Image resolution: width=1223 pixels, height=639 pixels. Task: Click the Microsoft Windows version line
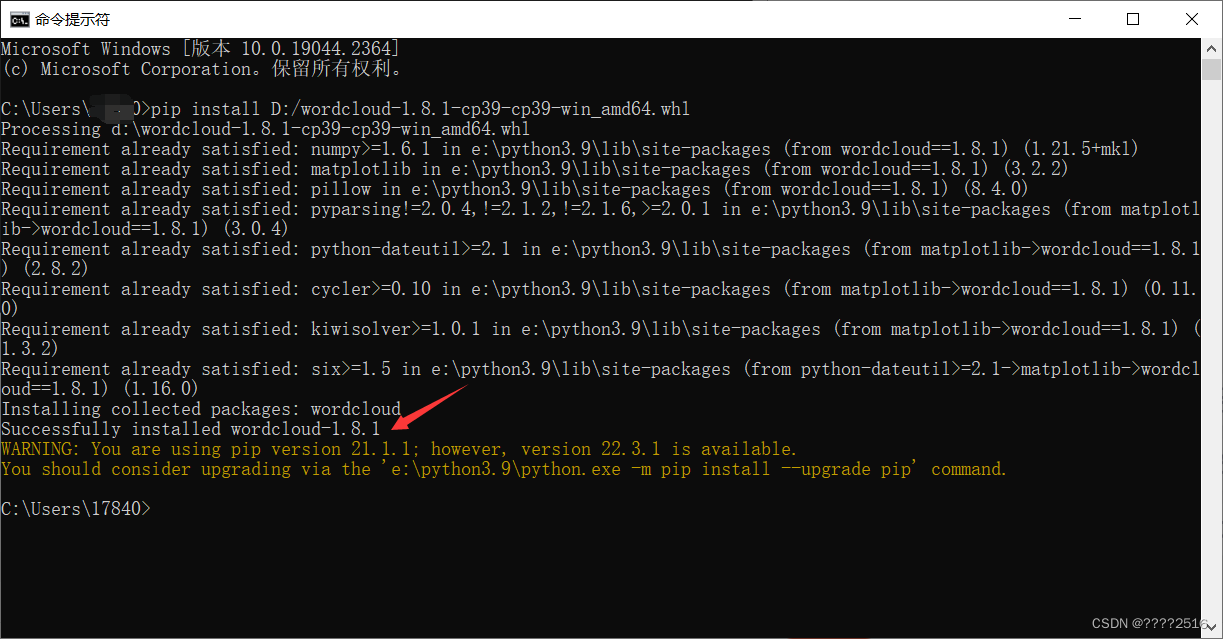click(x=200, y=49)
